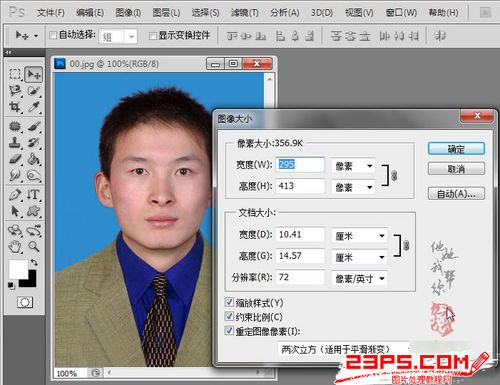Image resolution: width=500 pixels, height=385 pixels.
Task: Click Distribute Top Edges icon
Action: coord(336,36)
